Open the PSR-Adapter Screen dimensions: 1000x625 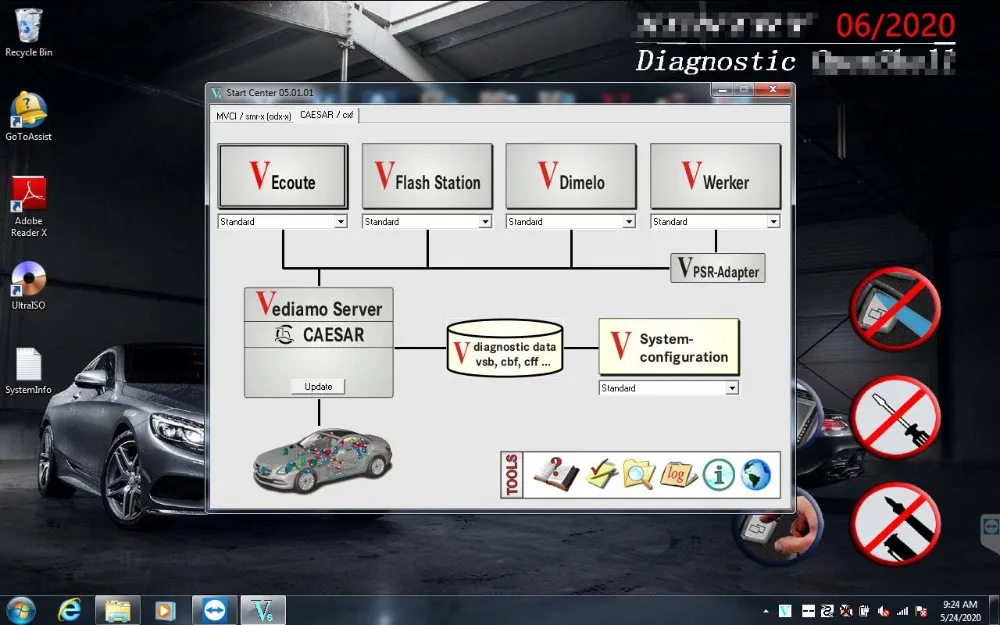(717, 268)
